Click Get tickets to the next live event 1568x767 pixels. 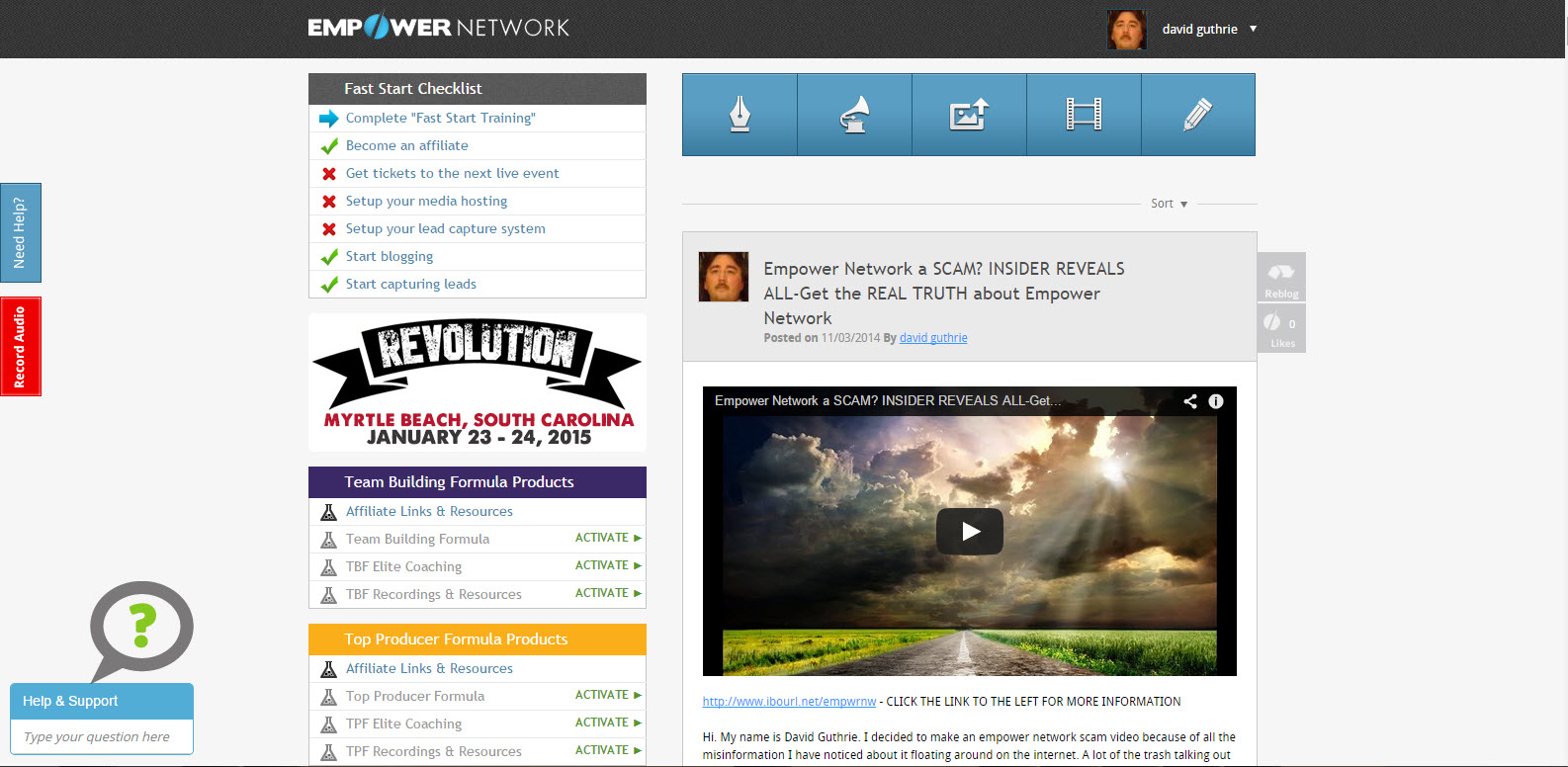(x=452, y=173)
